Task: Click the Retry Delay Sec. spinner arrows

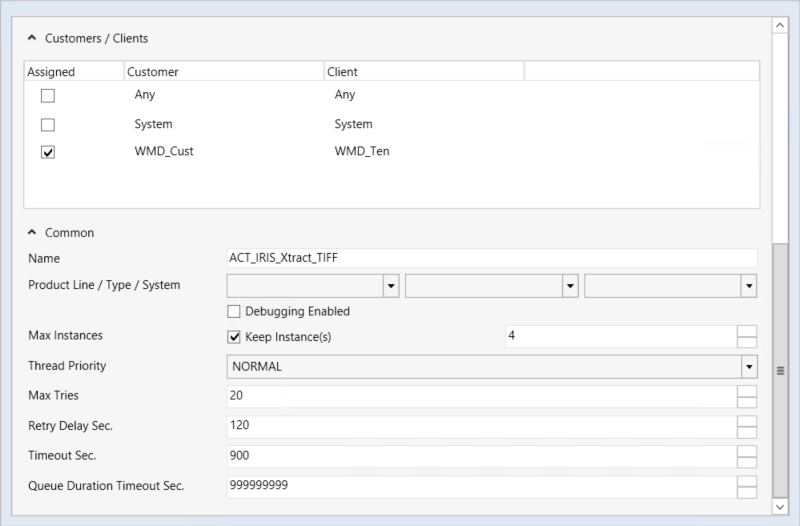Action: click(x=746, y=426)
